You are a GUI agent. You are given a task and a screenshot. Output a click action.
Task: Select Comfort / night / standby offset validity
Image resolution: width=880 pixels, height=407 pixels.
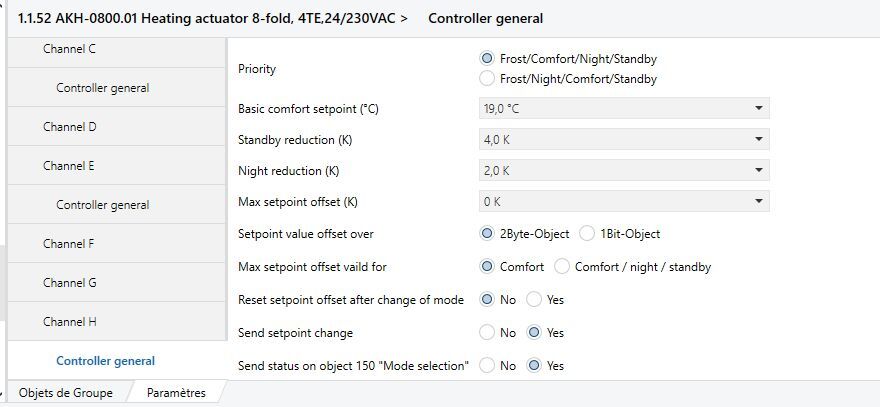tap(562, 267)
